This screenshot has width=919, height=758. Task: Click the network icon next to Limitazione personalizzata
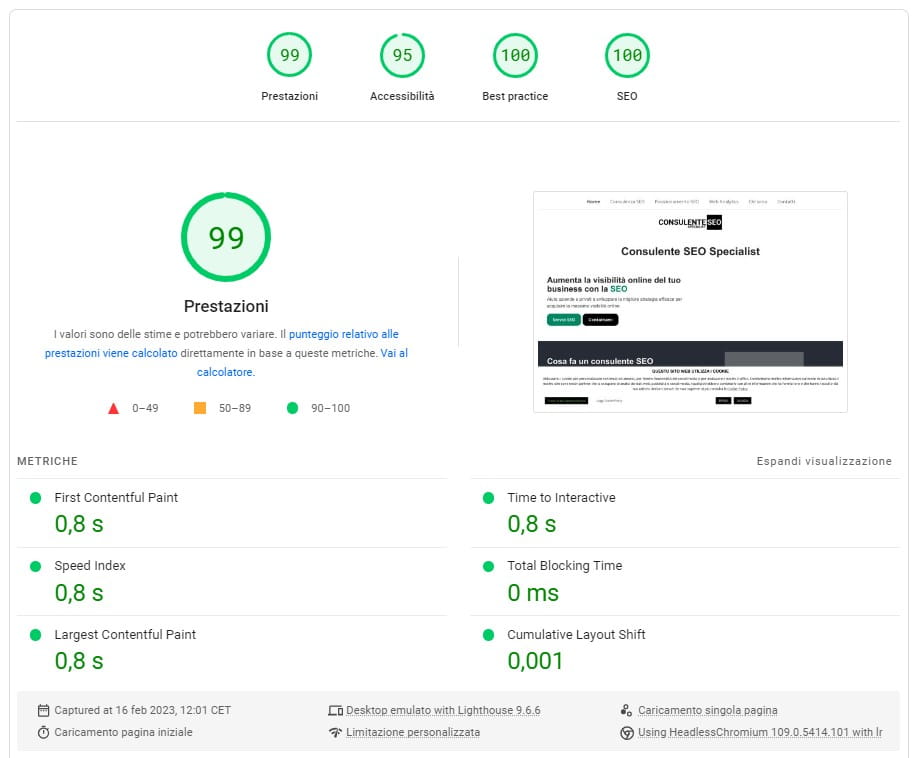click(x=335, y=732)
